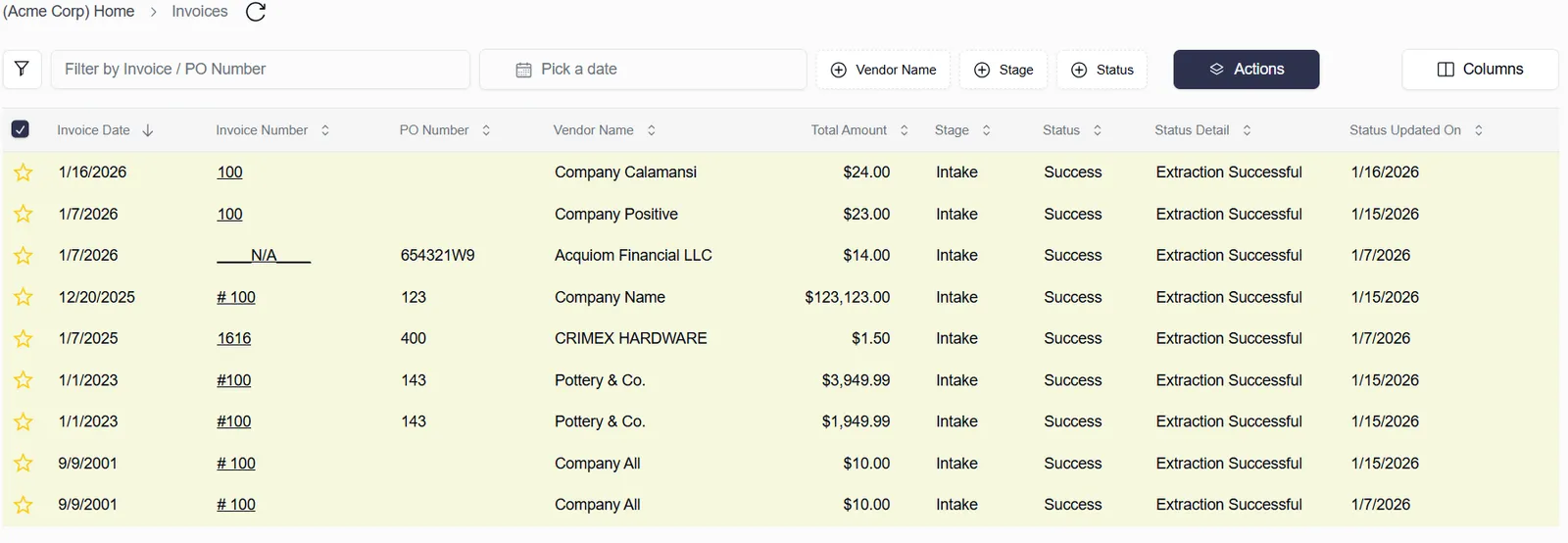Open invoice #100 in $1,949.99 row
The image size is (1568, 543).
point(234,421)
